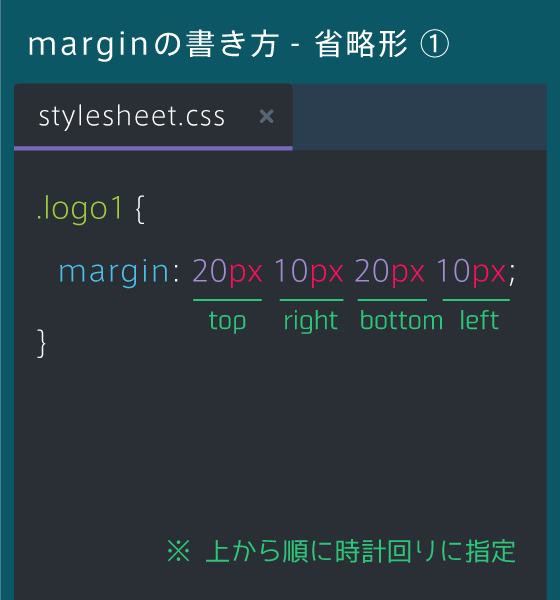Screen dimensions: 560x600
Task: Select the stylesheet.css tab
Action: pyautogui.click(x=153, y=116)
